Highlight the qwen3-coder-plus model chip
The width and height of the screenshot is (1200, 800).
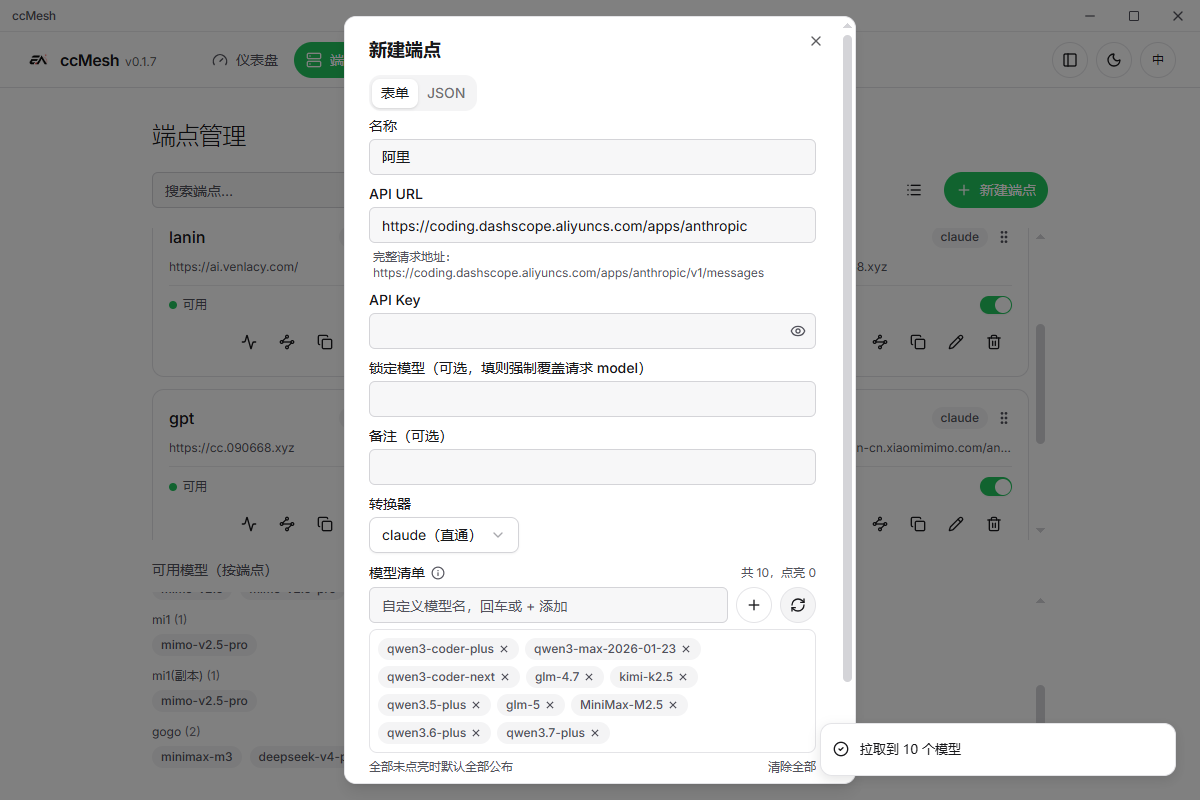(440, 649)
